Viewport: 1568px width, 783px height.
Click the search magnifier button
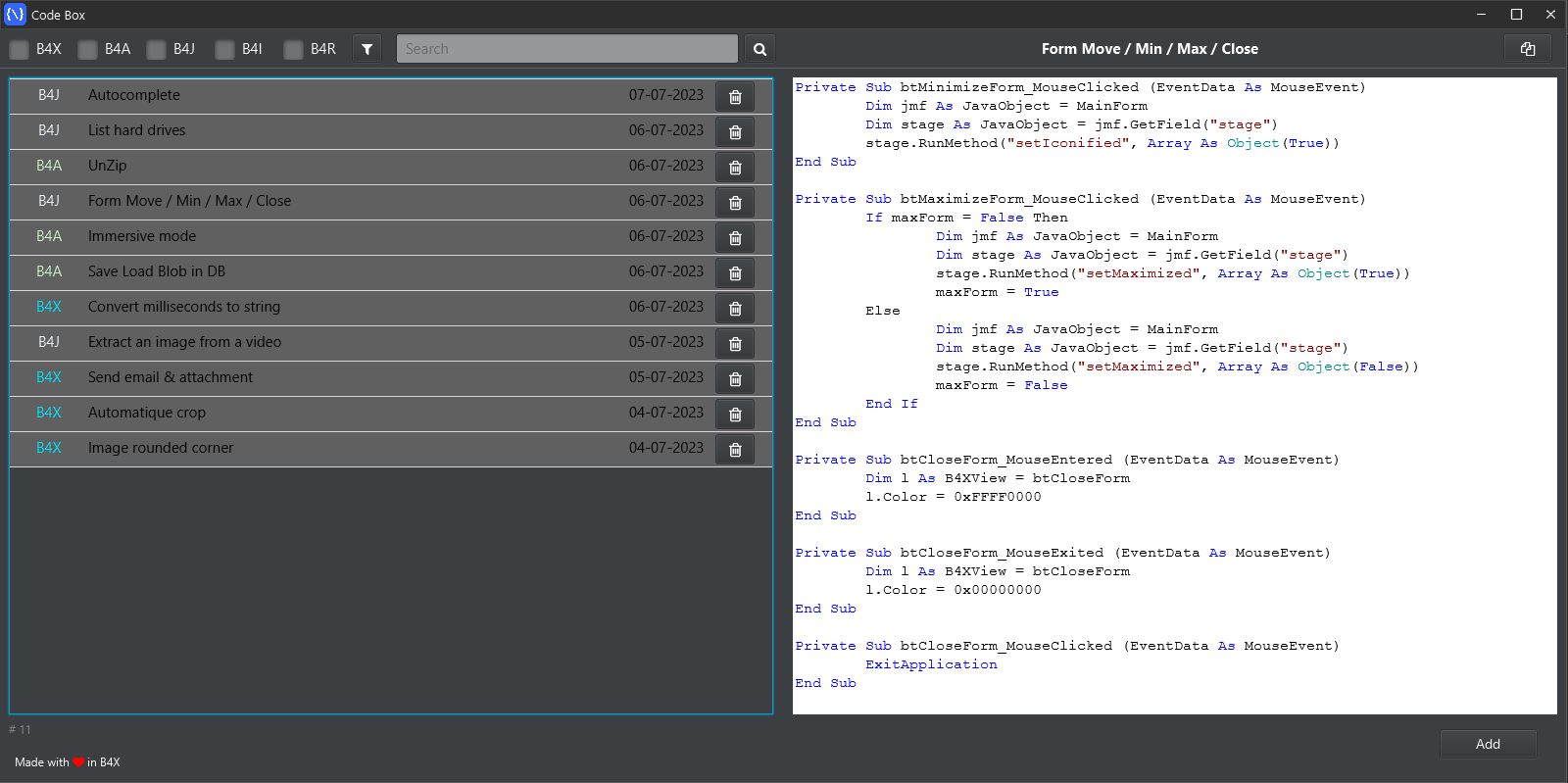click(759, 49)
